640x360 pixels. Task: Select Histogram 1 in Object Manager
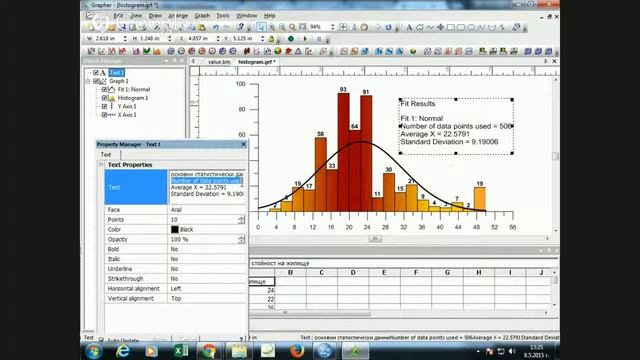133,98
